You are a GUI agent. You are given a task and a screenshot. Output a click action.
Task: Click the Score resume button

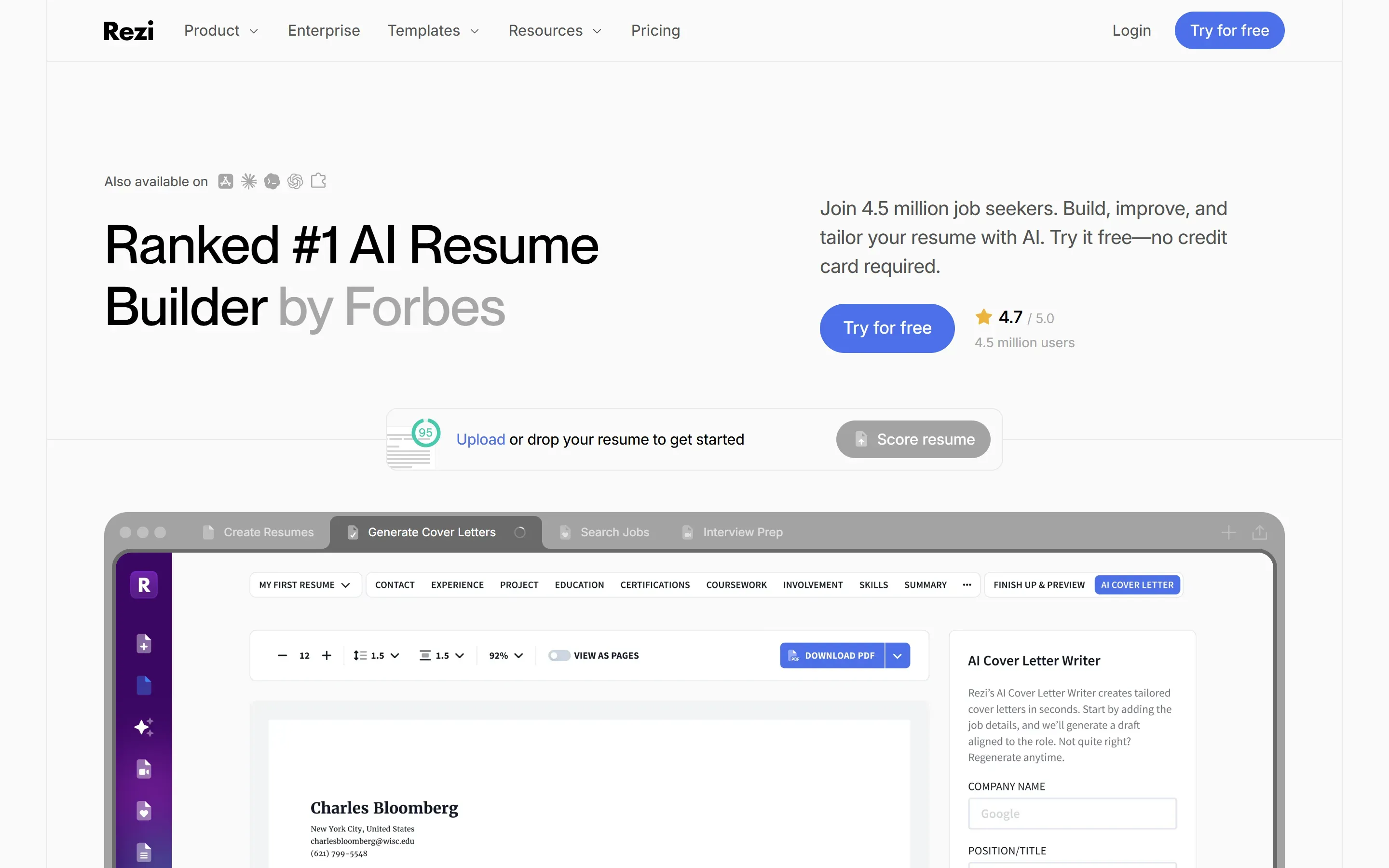tap(913, 439)
